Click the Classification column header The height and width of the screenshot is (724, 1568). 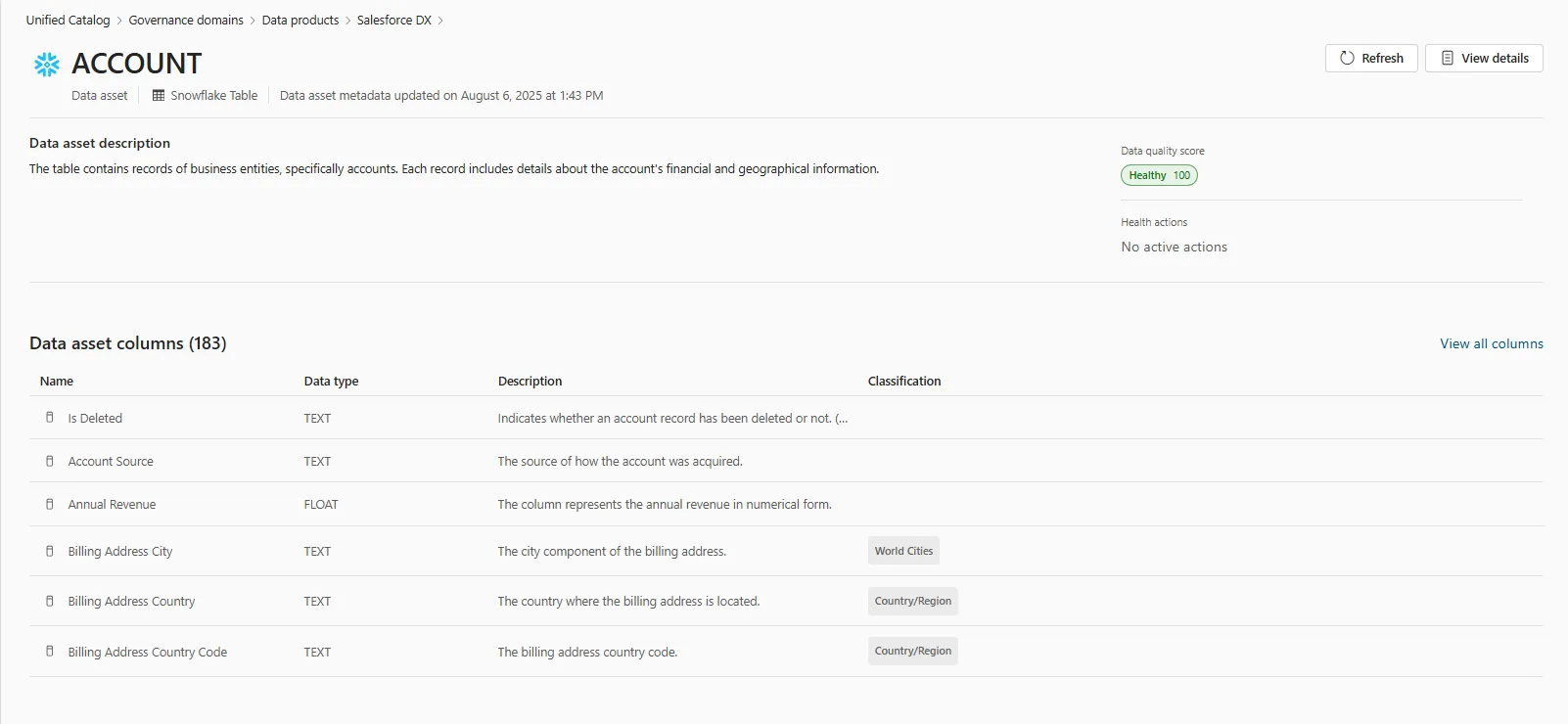(904, 381)
